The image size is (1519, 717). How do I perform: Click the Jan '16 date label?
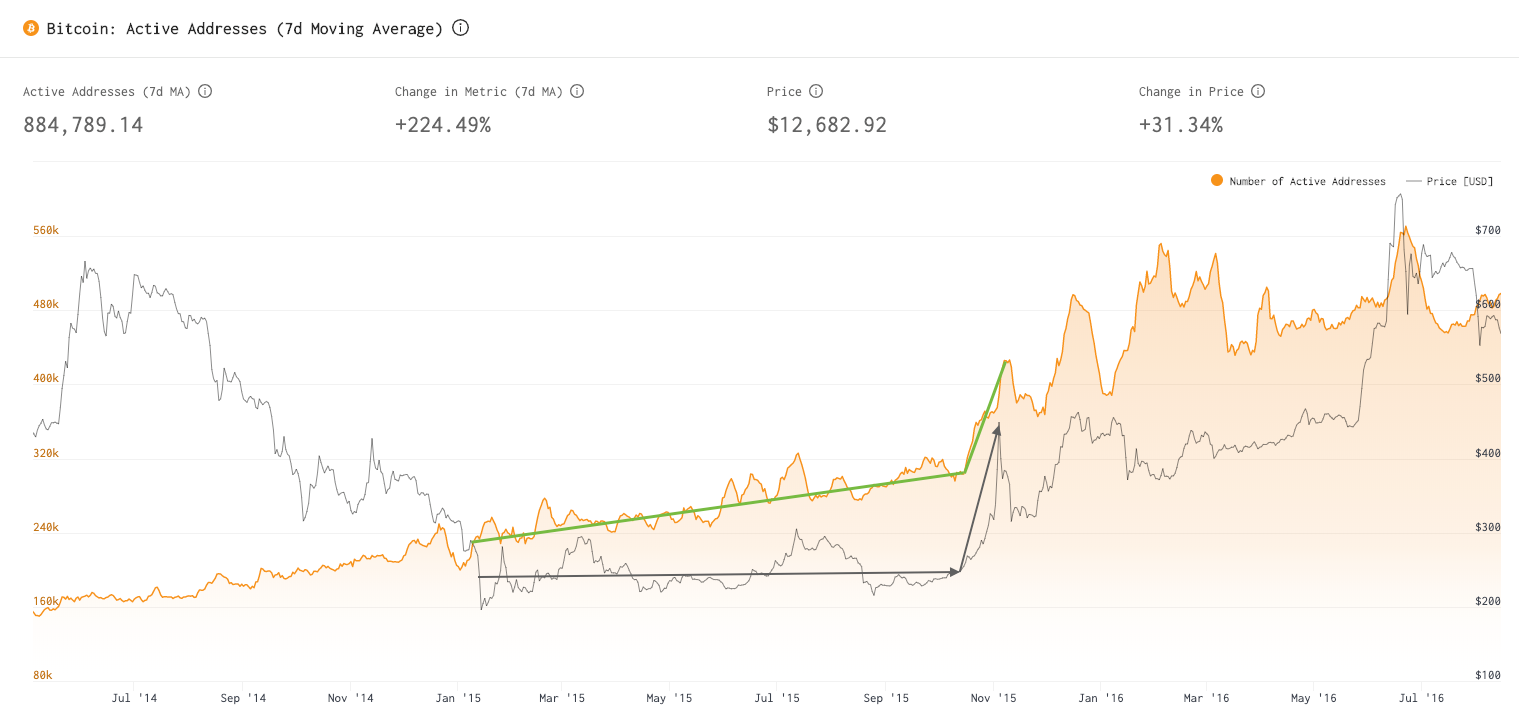(x=1100, y=698)
